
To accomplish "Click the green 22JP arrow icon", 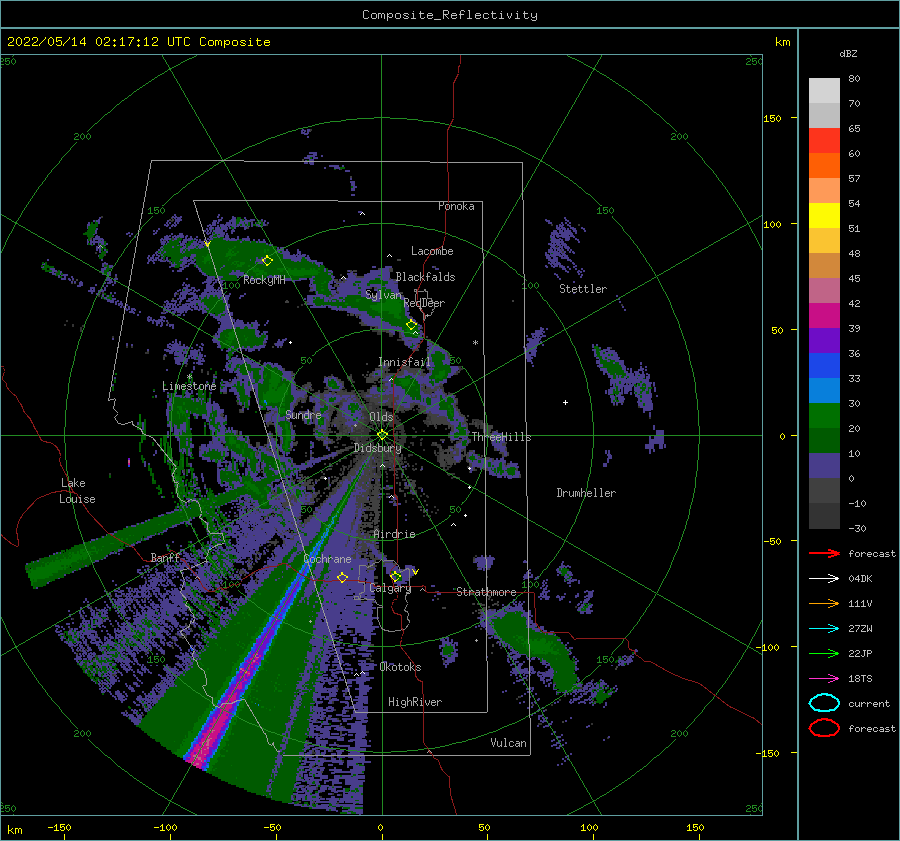I will 824,653.
